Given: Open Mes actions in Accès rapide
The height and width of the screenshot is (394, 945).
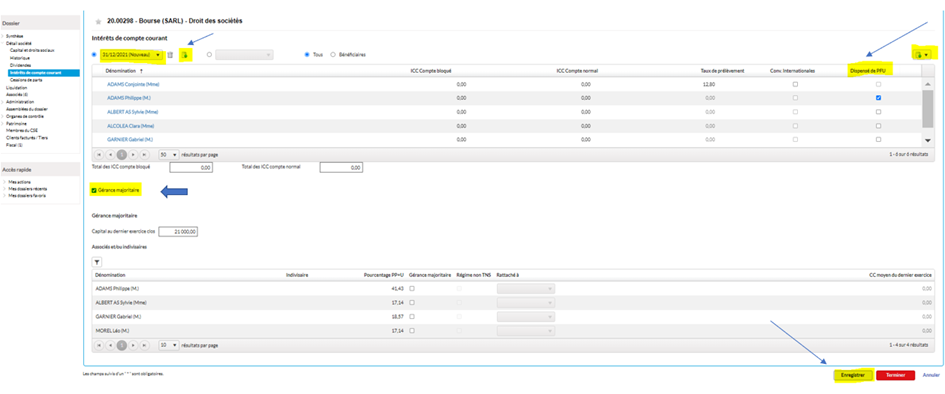Looking at the screenshot, I should click(20, 181).
